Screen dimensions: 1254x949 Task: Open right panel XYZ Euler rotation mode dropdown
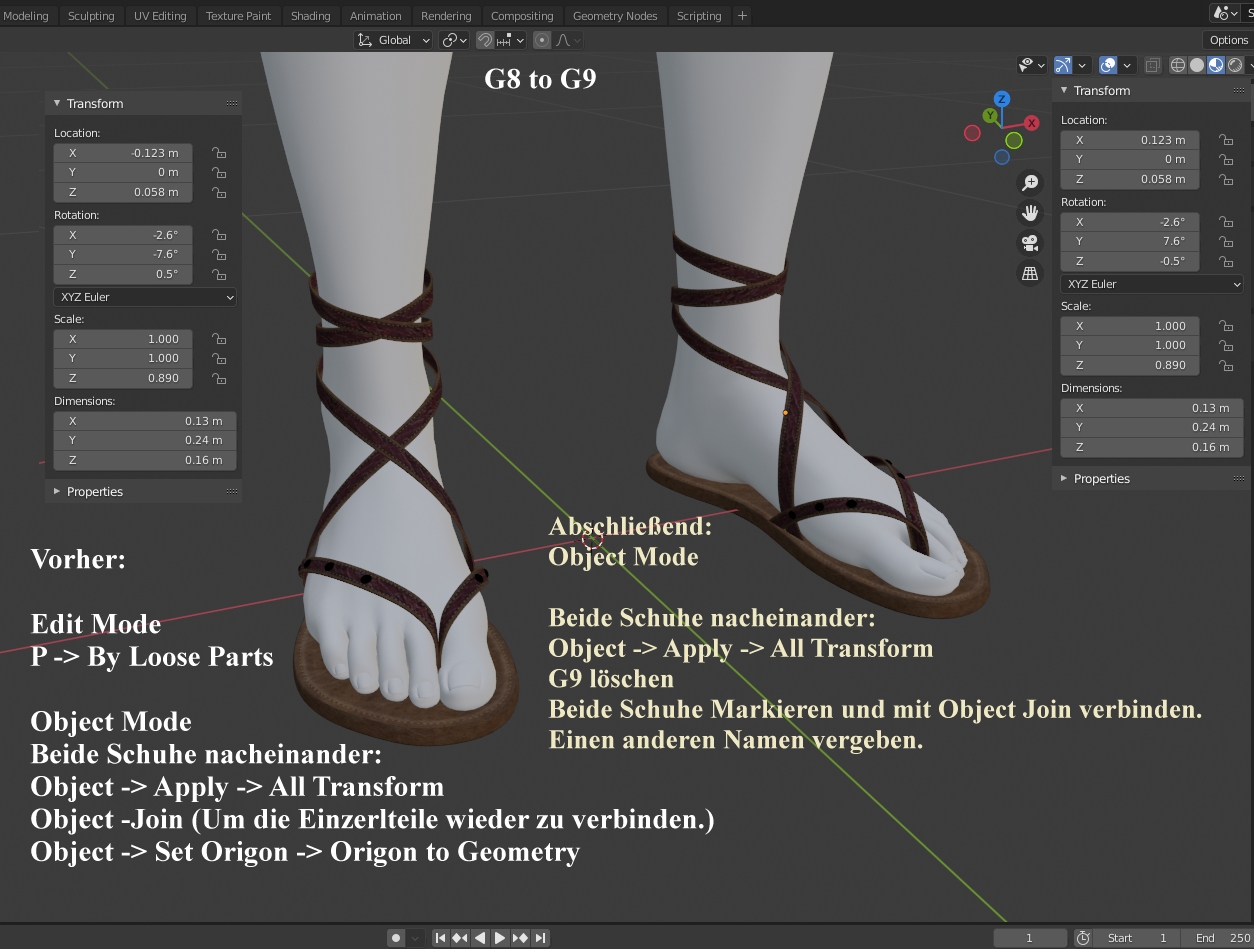[1152, 284]
